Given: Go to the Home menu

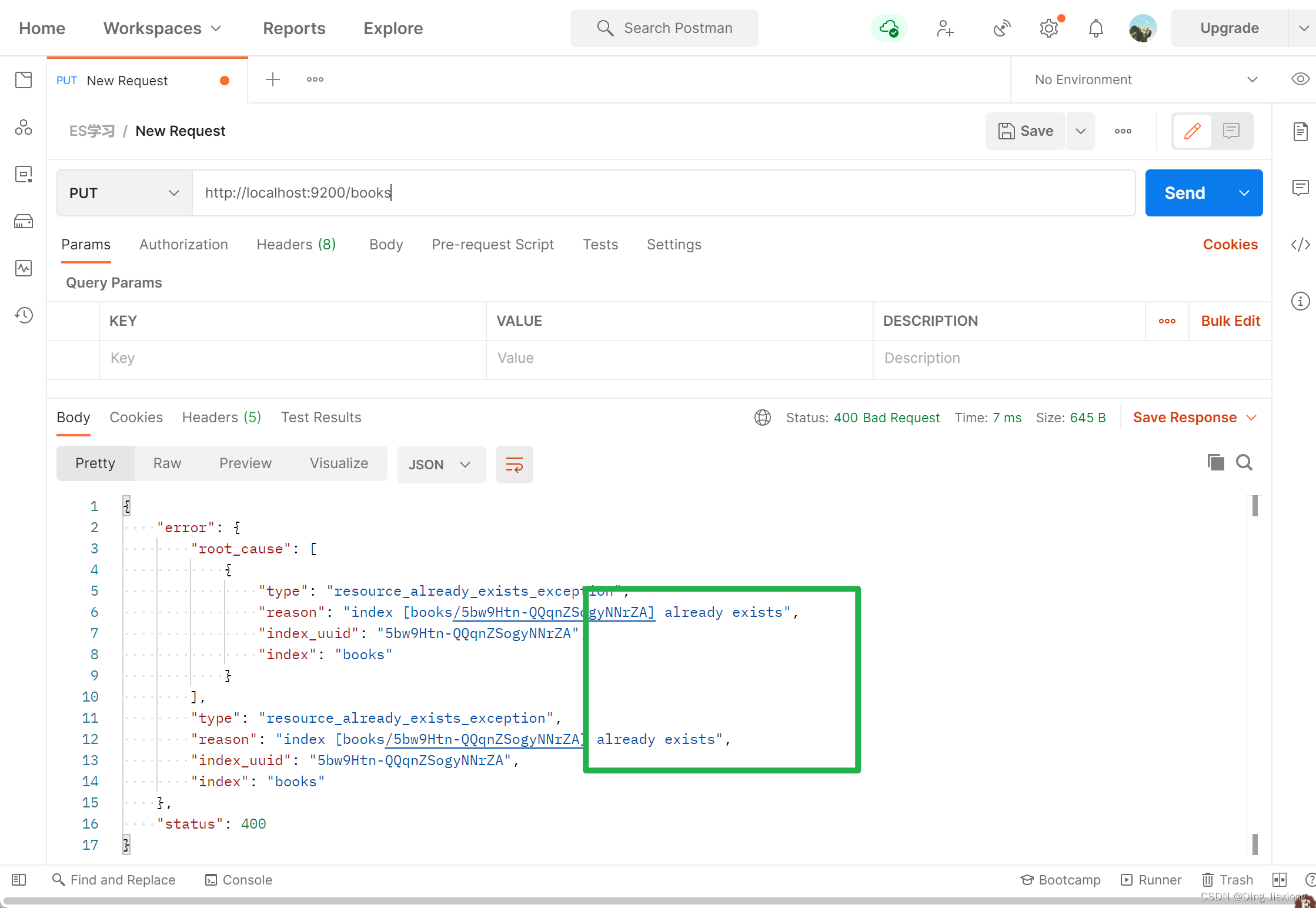Looking at the screenshot, I should [x=42, y=28].
